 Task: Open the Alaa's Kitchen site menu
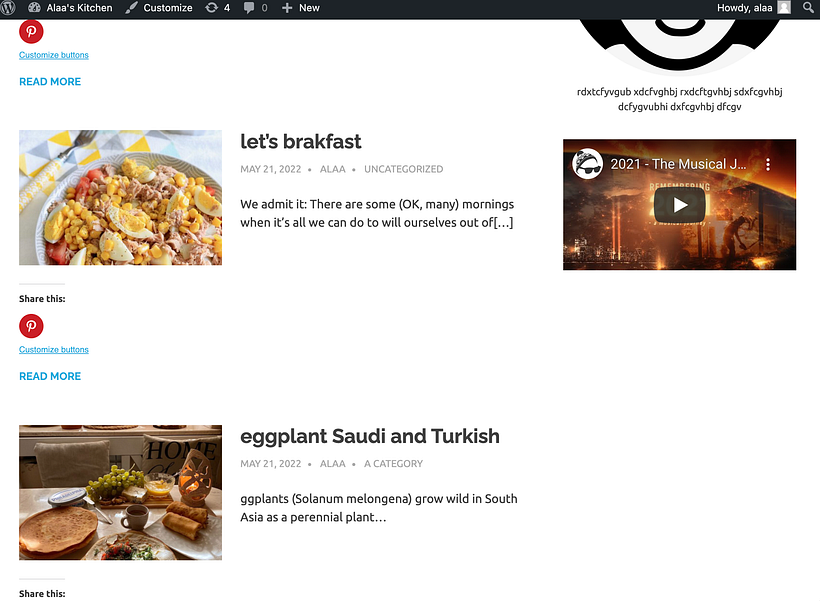71,8
